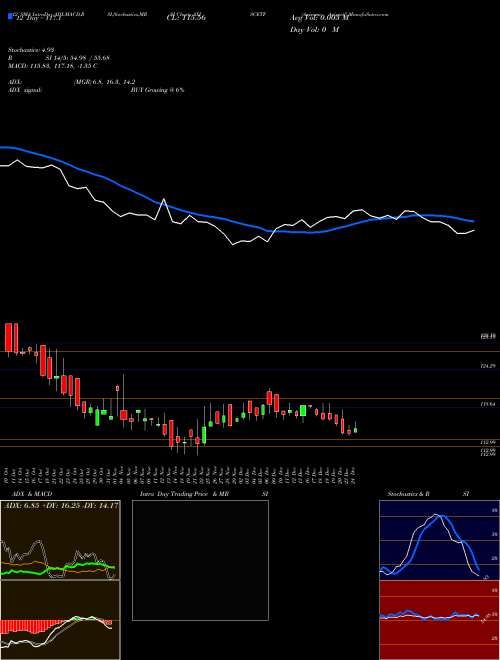Click the blue 12 Day legend square
The image size is (500, 660).
click(x=10, y=16)
